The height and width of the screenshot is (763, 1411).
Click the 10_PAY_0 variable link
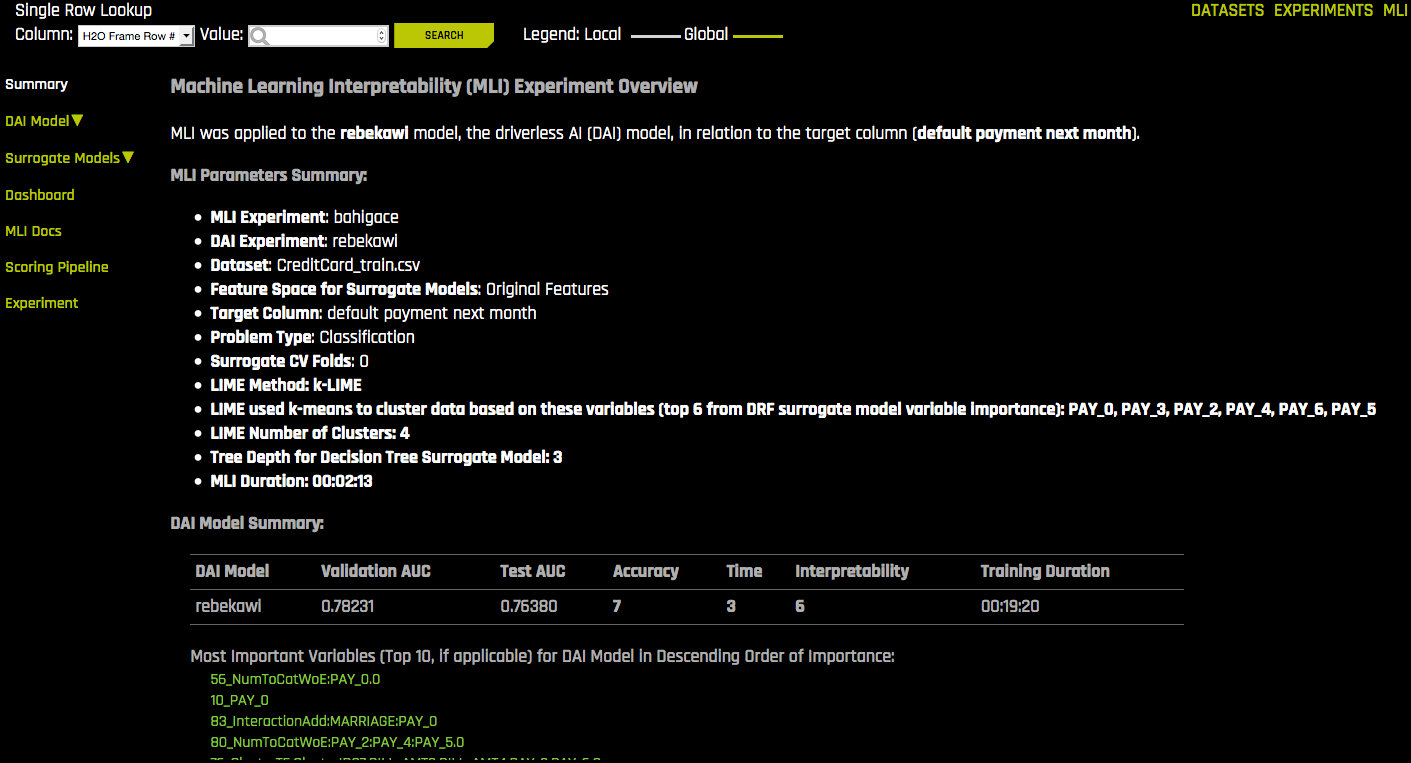[239, 700]
